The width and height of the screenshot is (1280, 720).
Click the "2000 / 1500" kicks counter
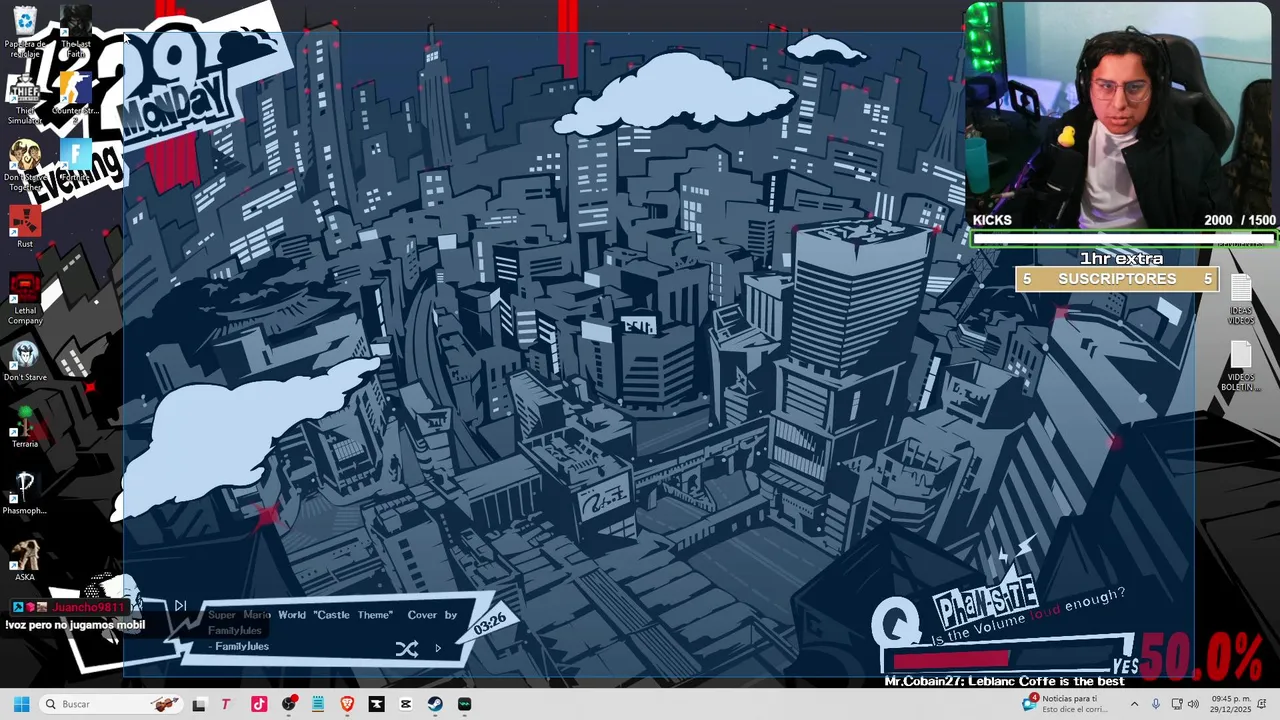point(1240,220)
